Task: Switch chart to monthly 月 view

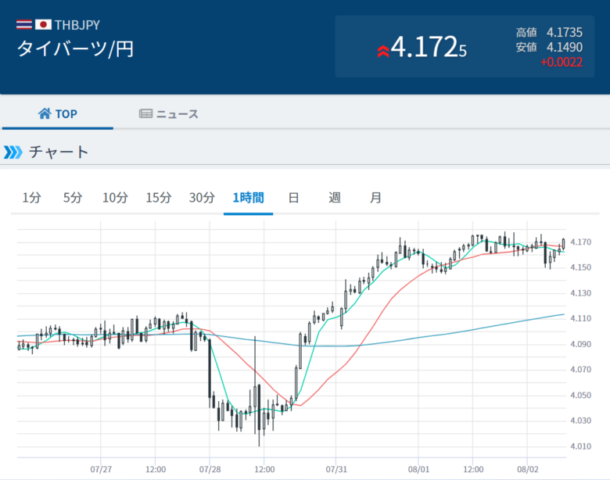Action: click(x=375, y=198)
